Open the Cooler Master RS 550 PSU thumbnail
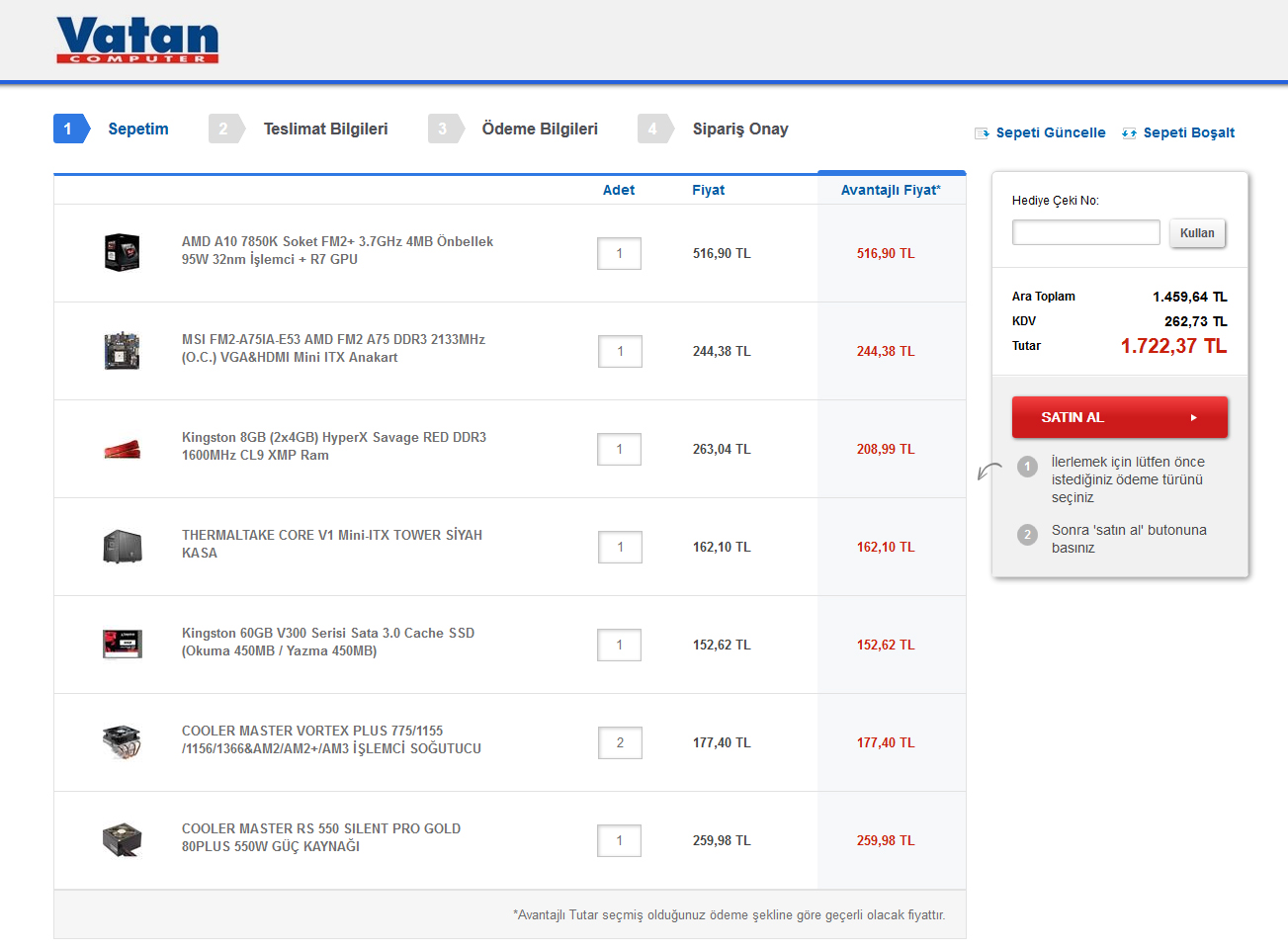The image size is (1288, 950). pyautogui.click(x=123, y=840)
